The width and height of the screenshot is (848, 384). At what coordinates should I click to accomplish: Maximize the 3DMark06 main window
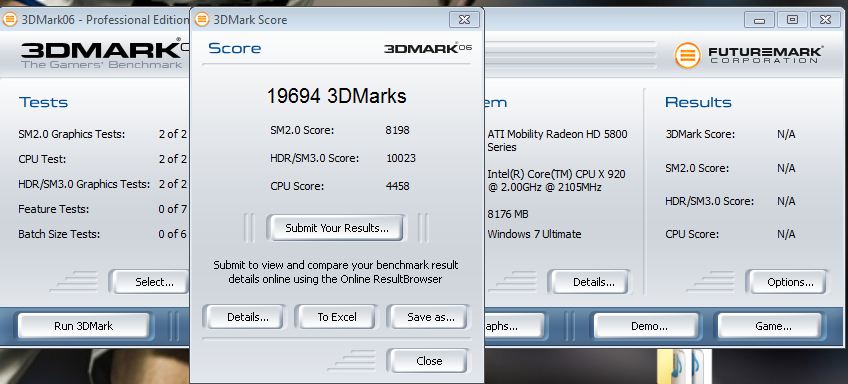tap(792, 20)
